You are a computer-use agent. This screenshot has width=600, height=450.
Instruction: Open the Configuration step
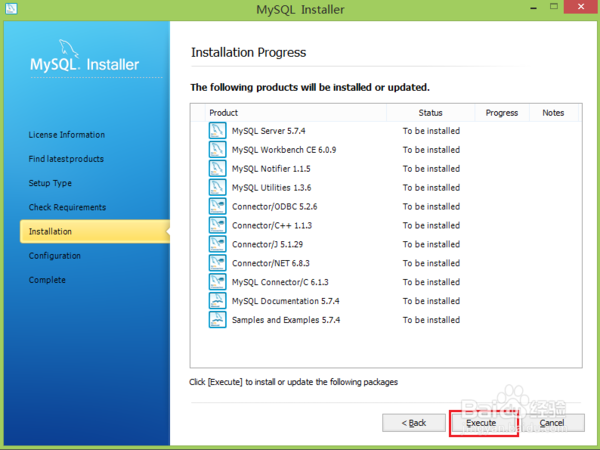(55, 256)
